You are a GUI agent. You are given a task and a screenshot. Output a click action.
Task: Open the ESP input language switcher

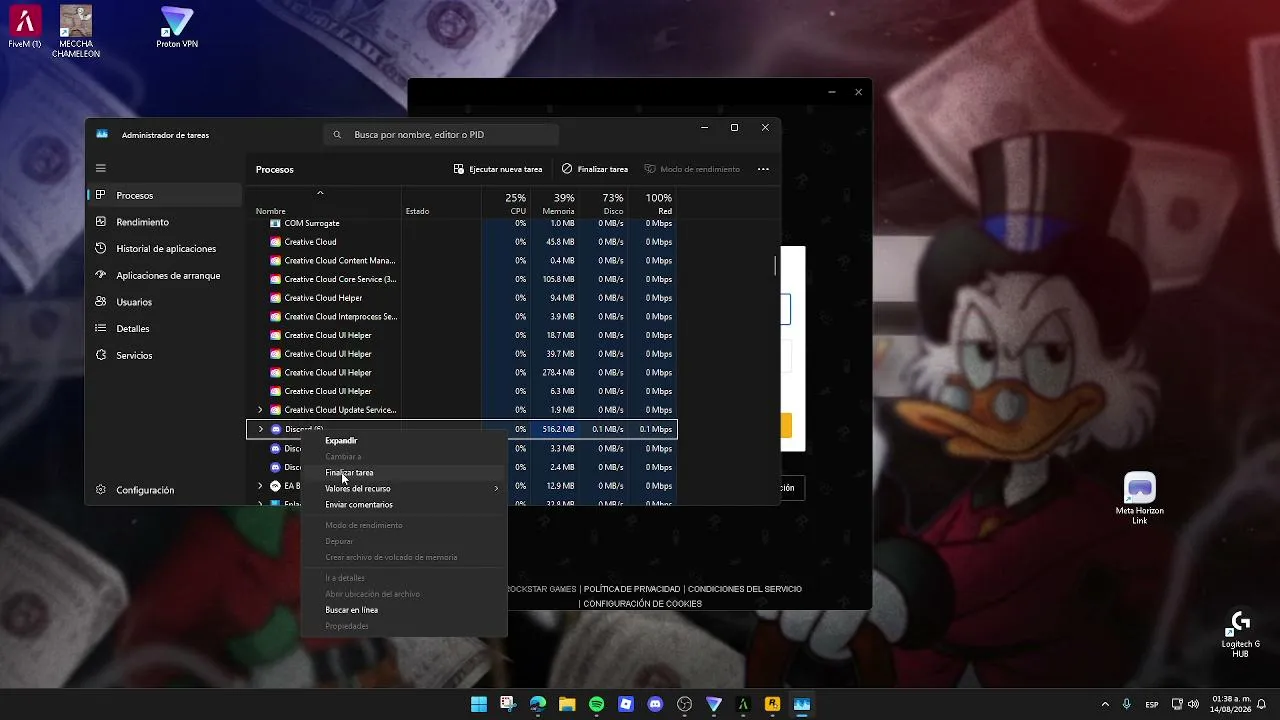[1152, 704]
